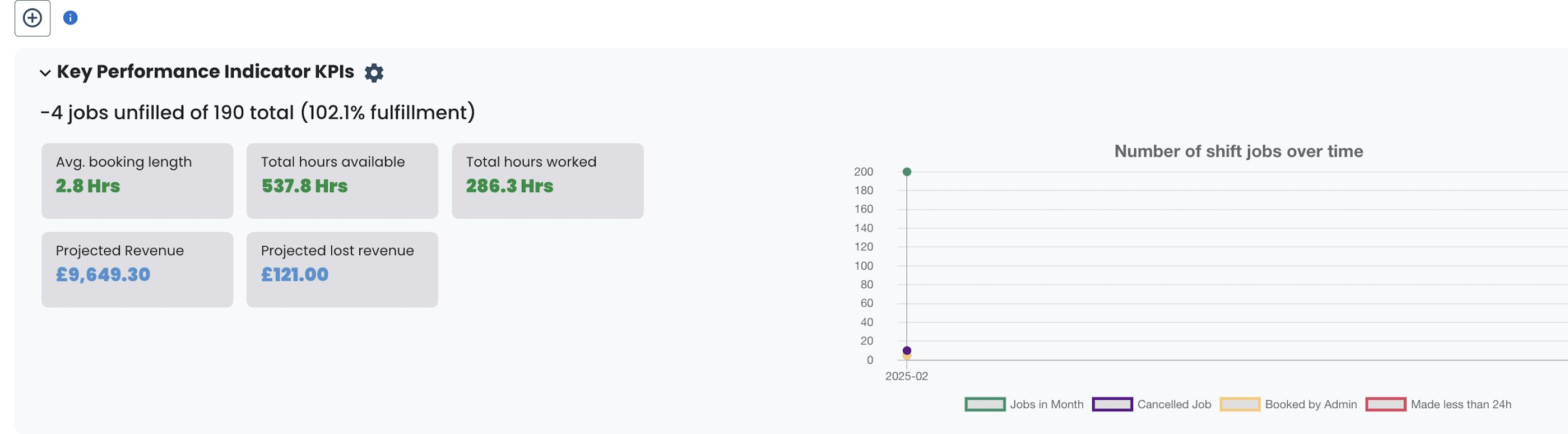1568x434 pixels.
Task: Open the KPI settings gear icon
Action: (374, 72)
